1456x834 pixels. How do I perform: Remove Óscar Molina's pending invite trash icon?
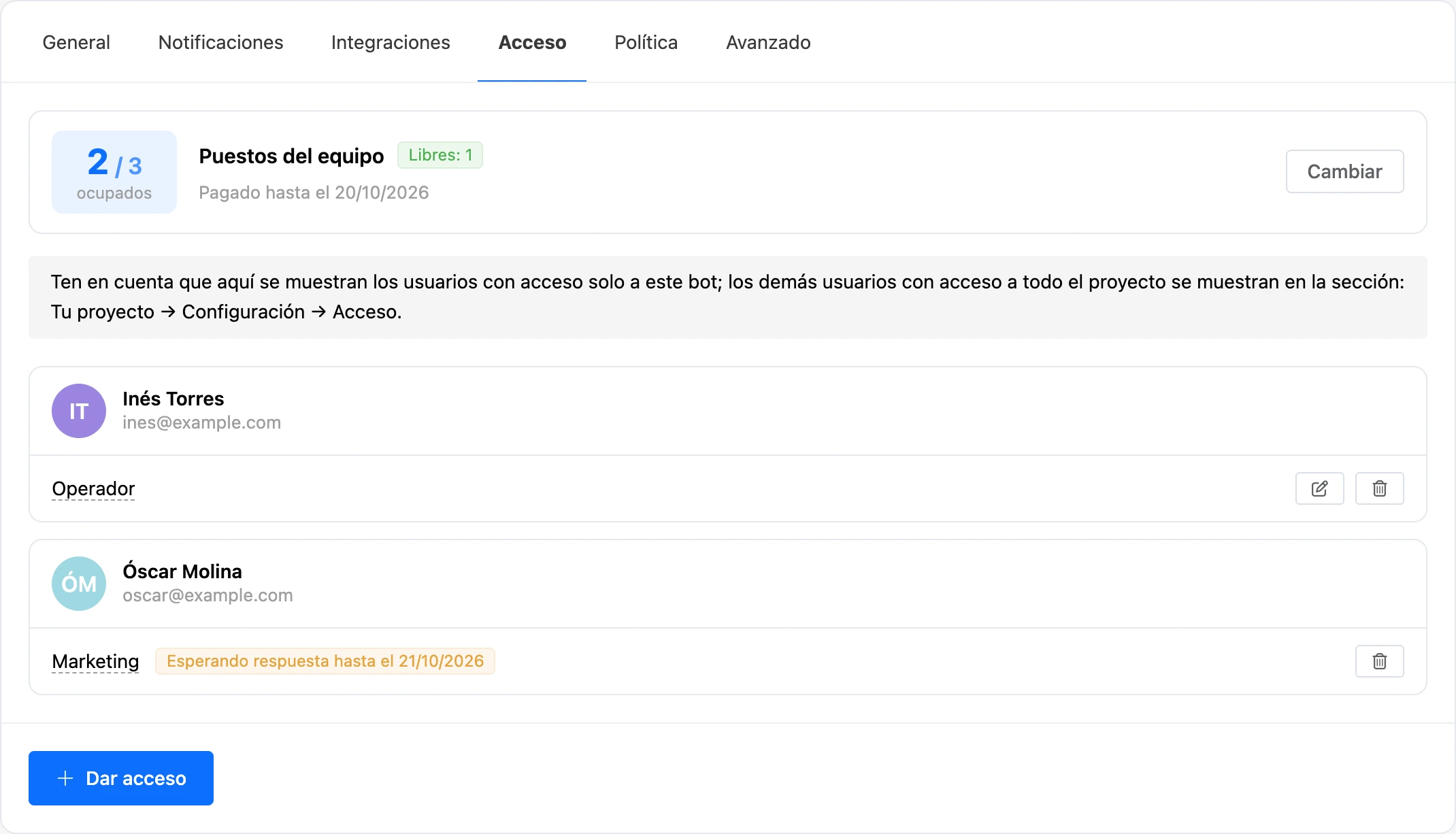coord(1379,661)
